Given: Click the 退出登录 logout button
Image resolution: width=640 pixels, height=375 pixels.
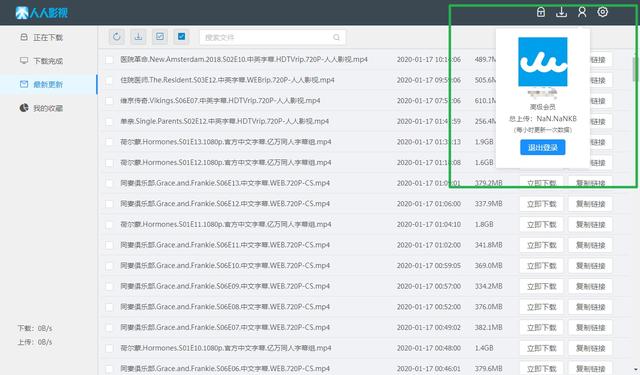Looking at the screenshot, I should (543, 147).
